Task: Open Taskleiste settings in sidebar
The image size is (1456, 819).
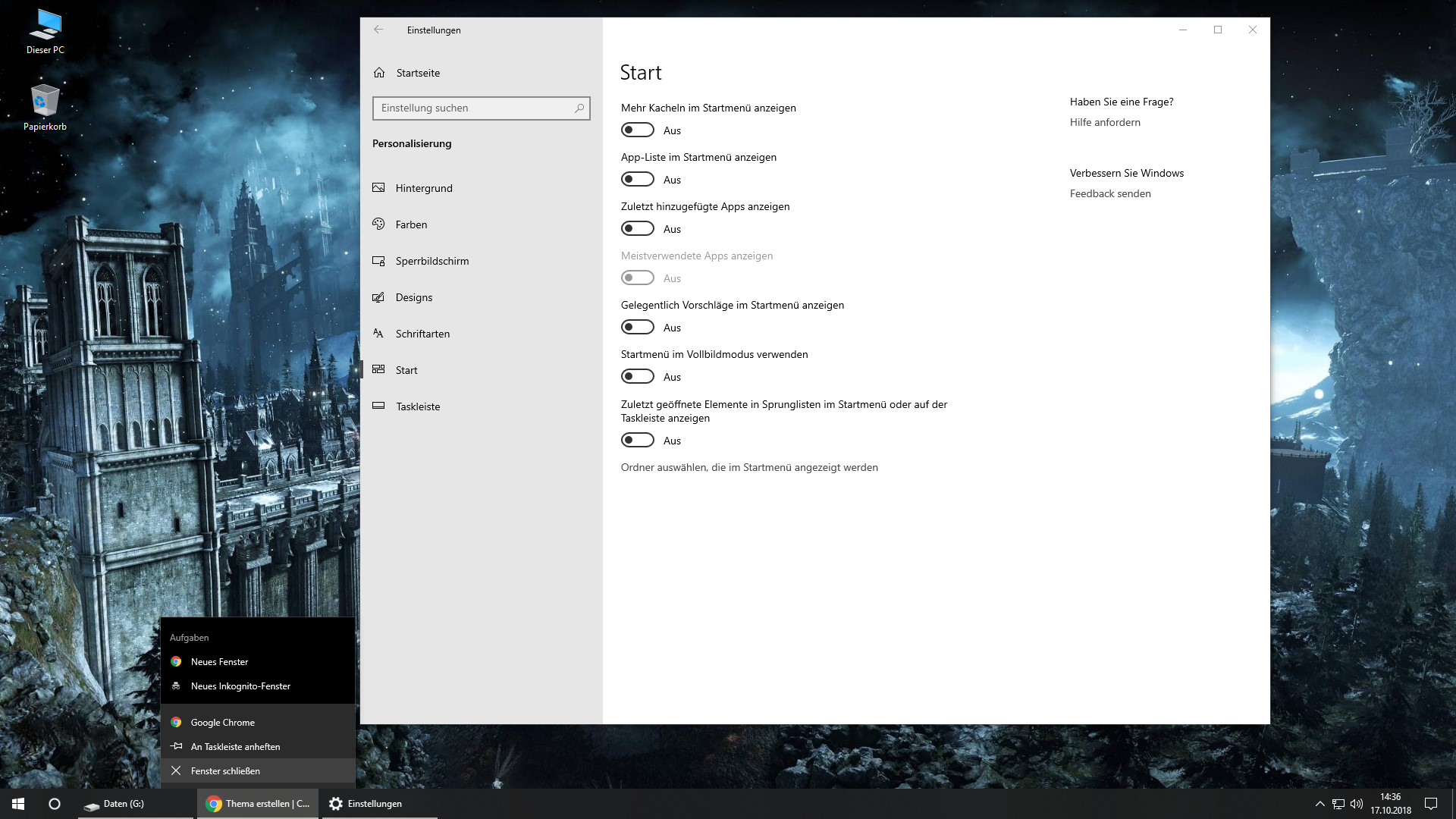Action: (417, 406)
